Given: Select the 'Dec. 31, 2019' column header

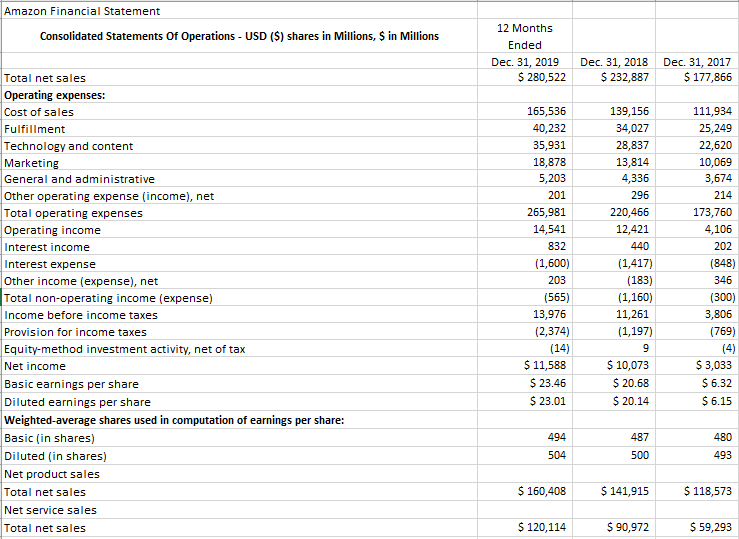Looking at the screenshot, I should pyautogui.click(x=525, y=62).
